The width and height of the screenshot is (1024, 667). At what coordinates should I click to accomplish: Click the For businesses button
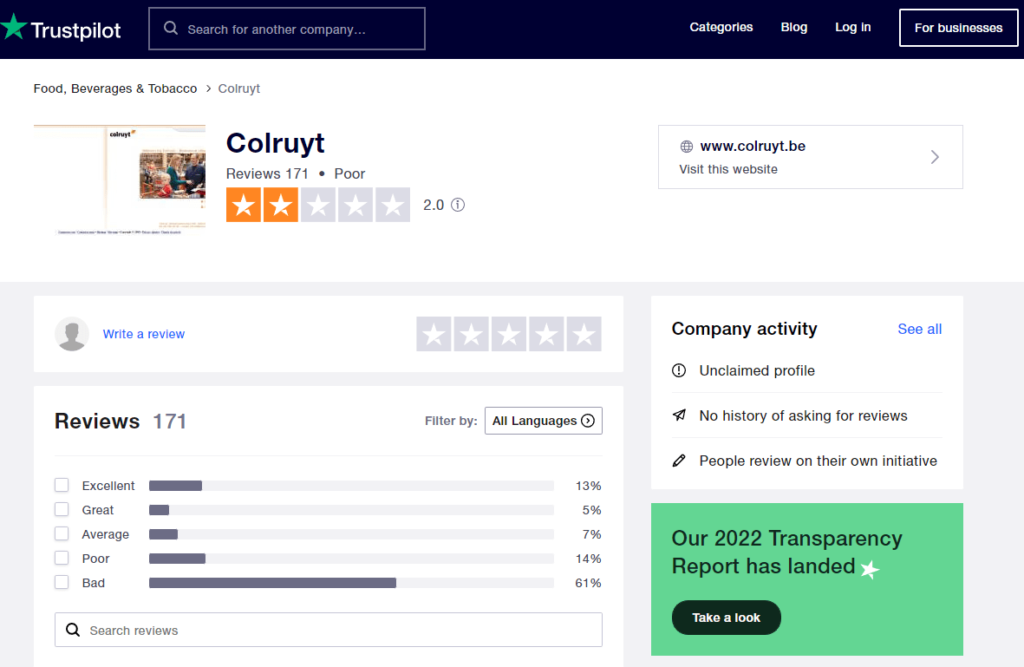click(x=958, y=27)
